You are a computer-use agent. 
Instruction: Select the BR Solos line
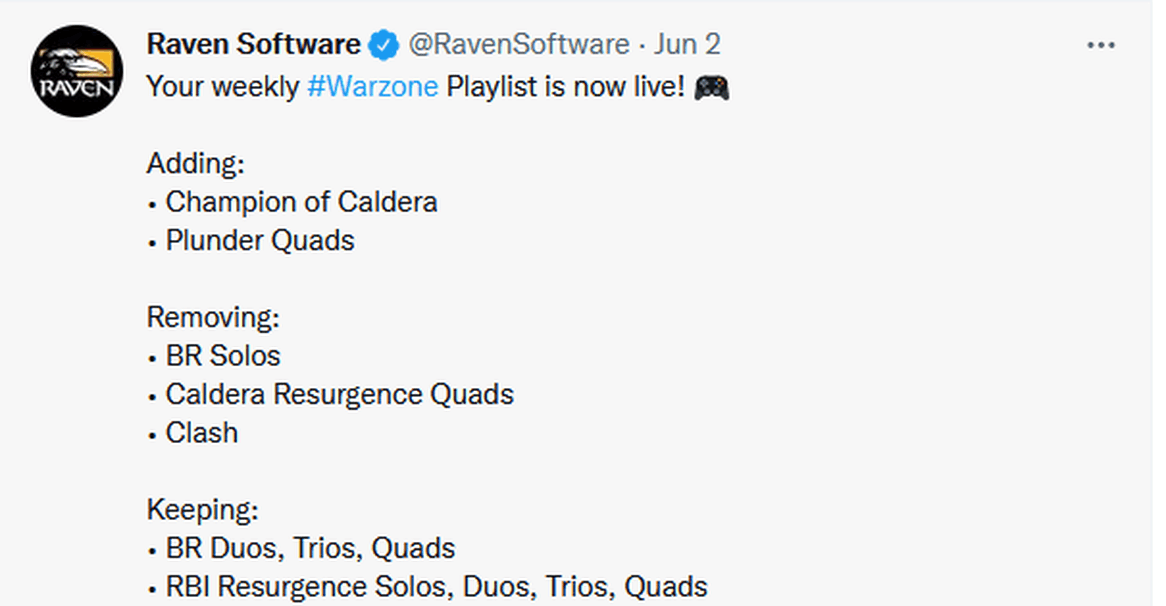(214, 356)
